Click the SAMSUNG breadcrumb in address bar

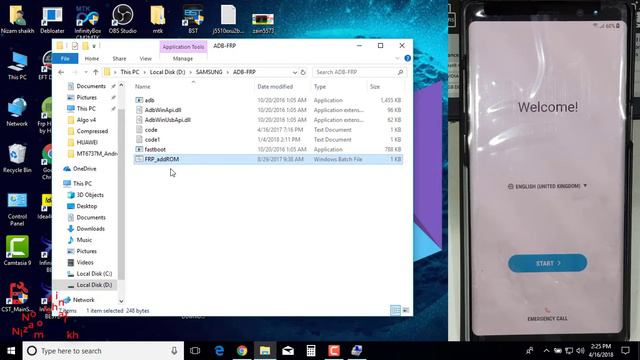(209, 72)
